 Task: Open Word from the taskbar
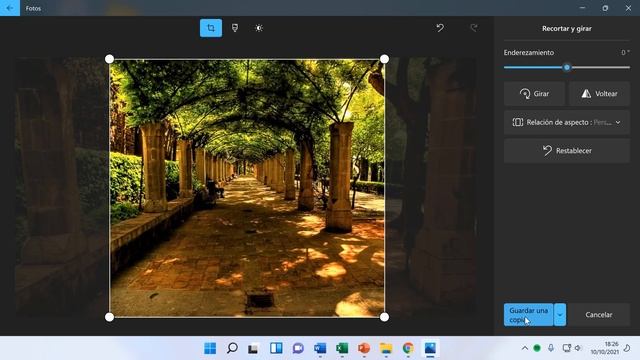(x=320, y=348)
